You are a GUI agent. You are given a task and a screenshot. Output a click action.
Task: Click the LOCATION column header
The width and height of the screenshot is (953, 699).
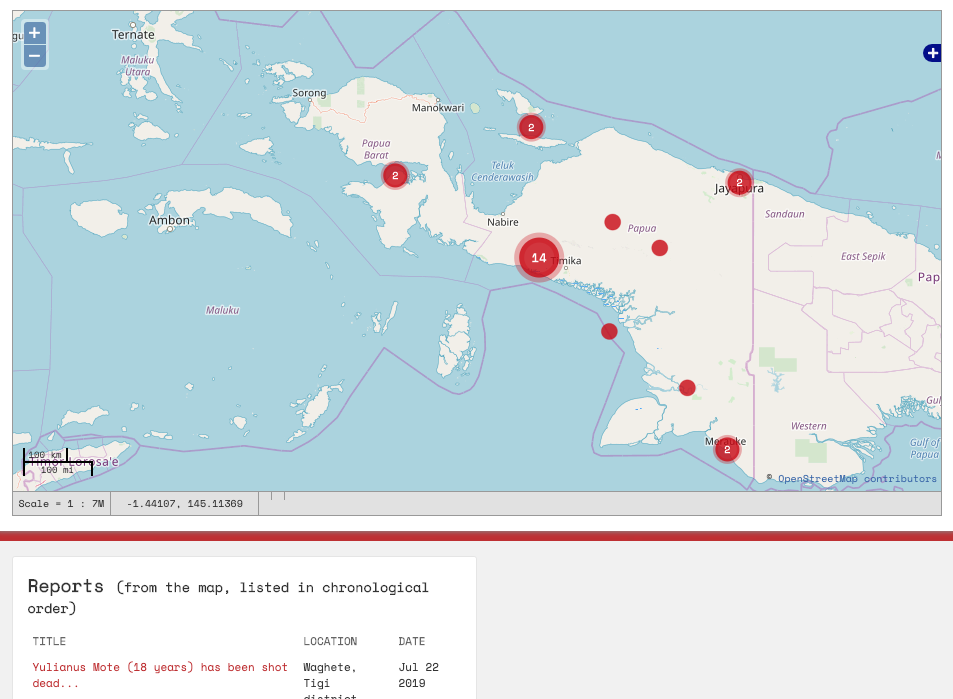click(330, 642)
